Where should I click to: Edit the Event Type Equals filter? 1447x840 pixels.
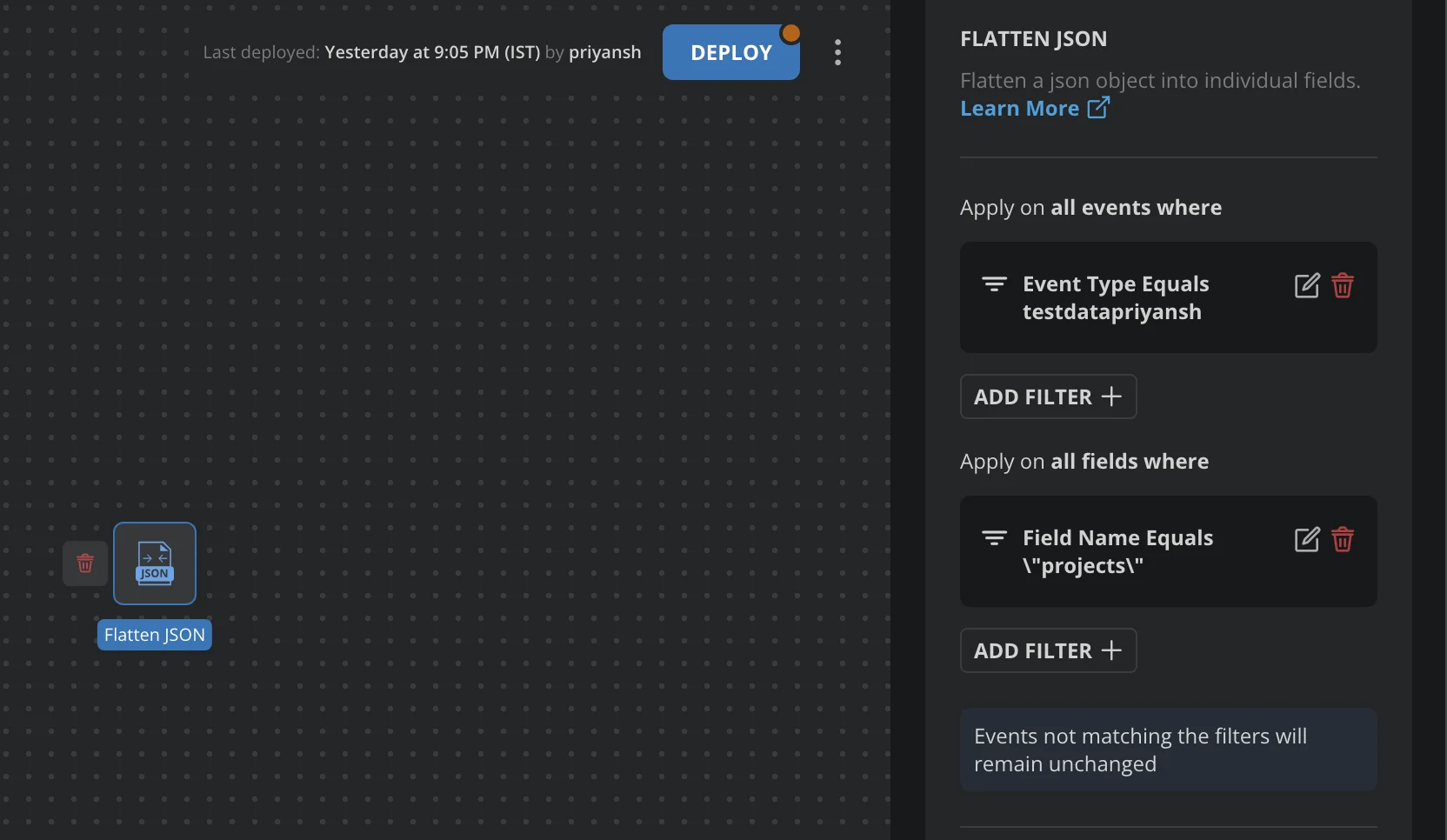point(1306,286)
